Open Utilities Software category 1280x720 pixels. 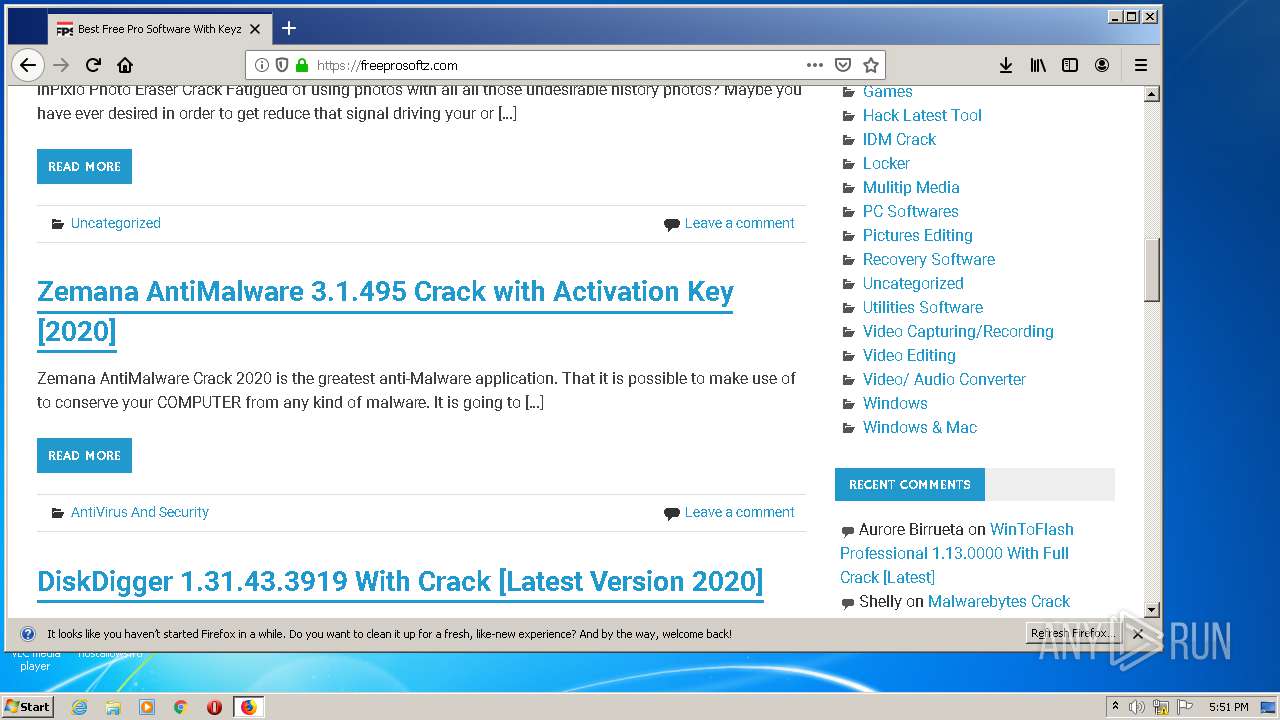coord(923,307)
